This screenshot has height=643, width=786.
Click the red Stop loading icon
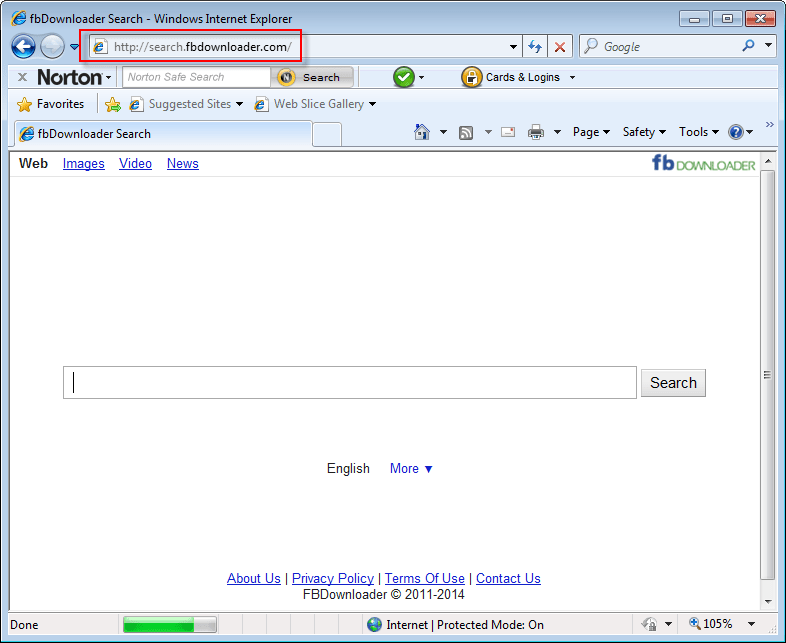560,47
